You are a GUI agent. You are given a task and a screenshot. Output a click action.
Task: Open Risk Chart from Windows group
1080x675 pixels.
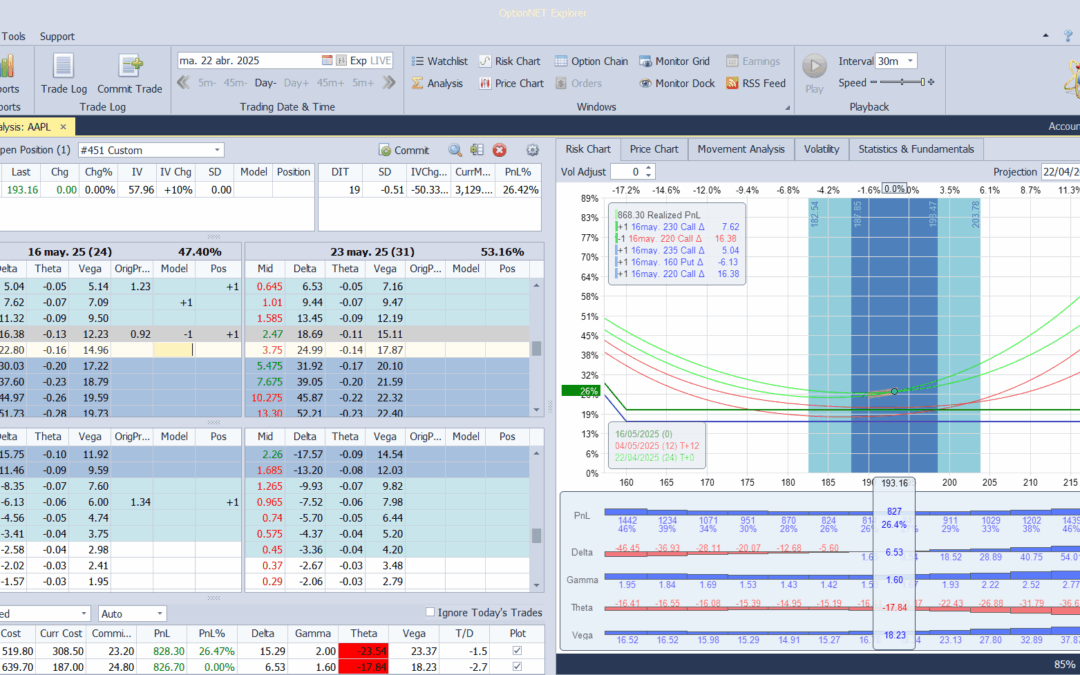click(510, 61)
